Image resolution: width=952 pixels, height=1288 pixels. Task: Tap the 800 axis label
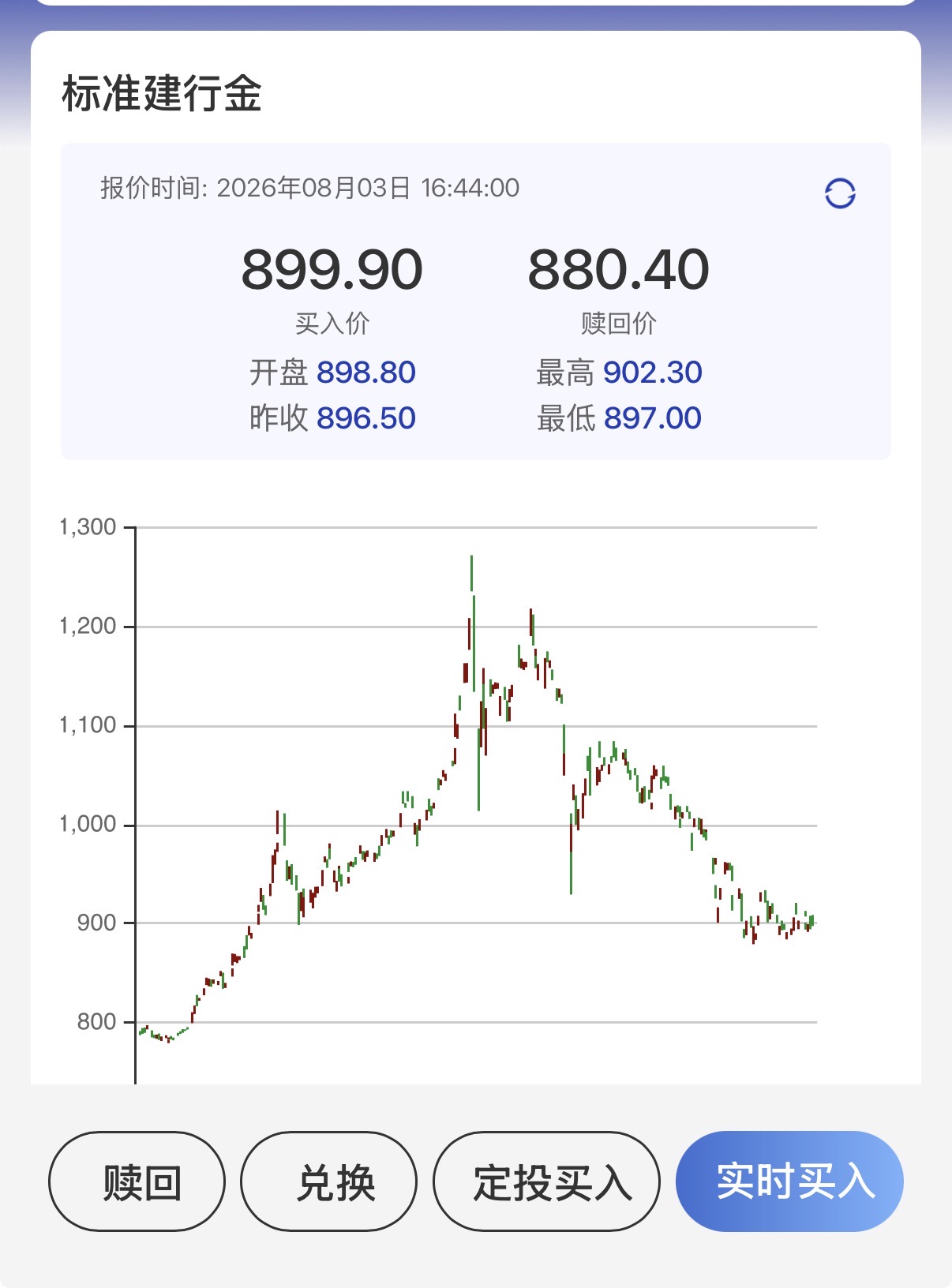click(96, 1022)
